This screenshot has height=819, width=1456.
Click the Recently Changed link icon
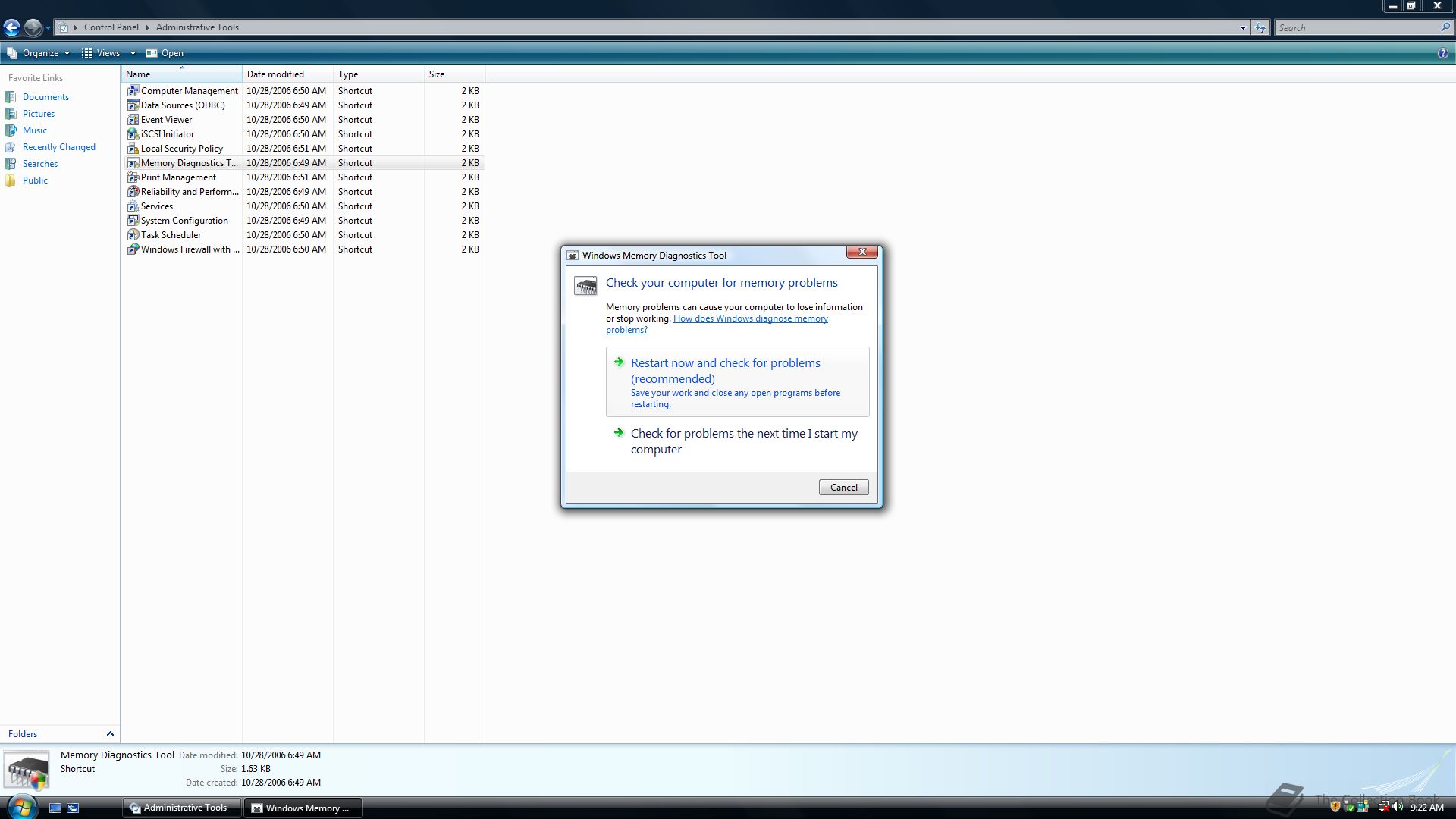pyautogui.click(x=11, y=146)
